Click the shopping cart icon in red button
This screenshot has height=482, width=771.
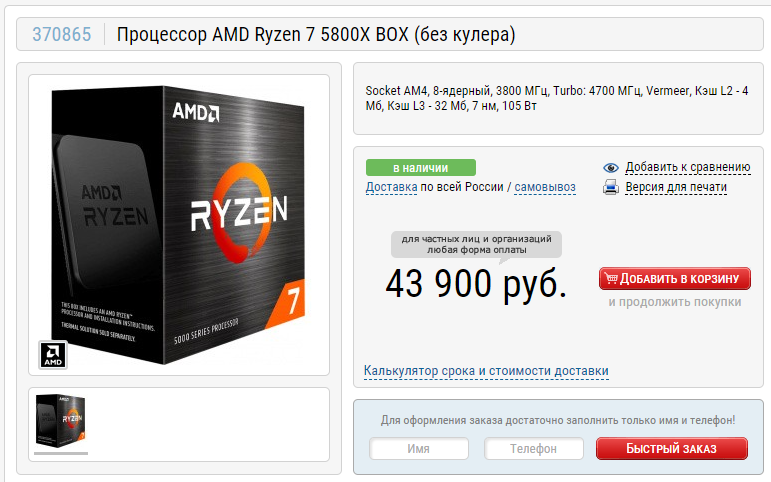(x=611, y=278)
